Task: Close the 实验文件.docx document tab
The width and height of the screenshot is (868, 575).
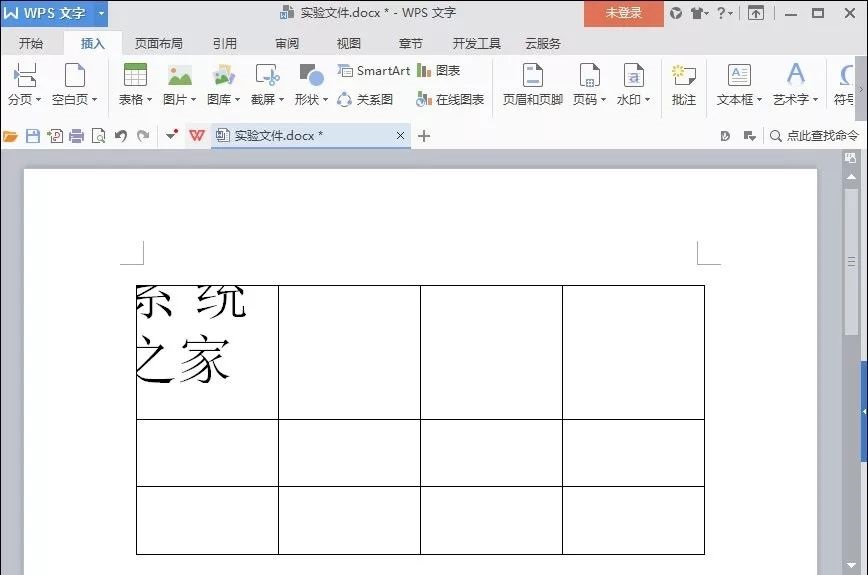Action: [400, 136]
